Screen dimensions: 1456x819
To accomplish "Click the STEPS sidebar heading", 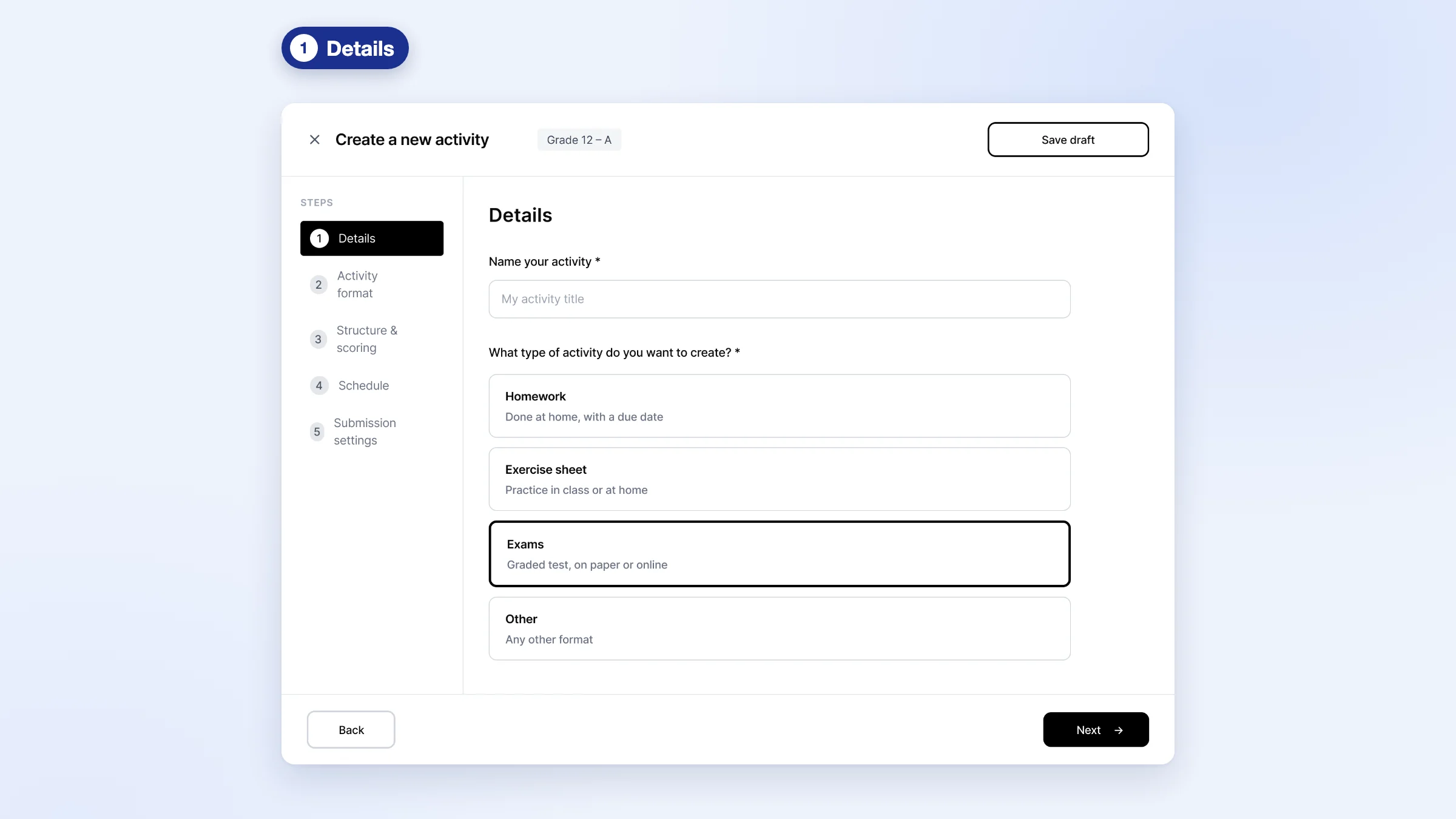I will point(317,203).
